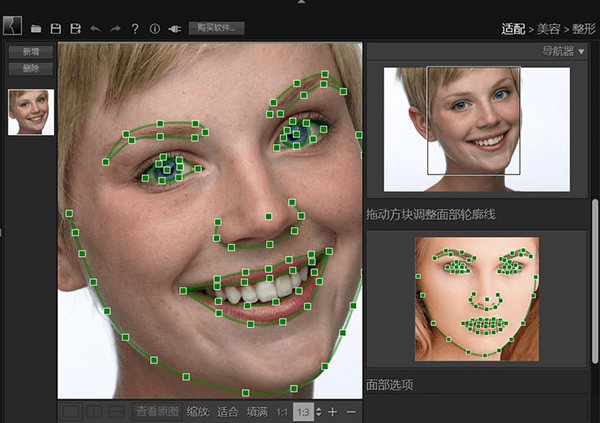Open the info (i) circle icon
600x423 pixels.
pos(154,29)
